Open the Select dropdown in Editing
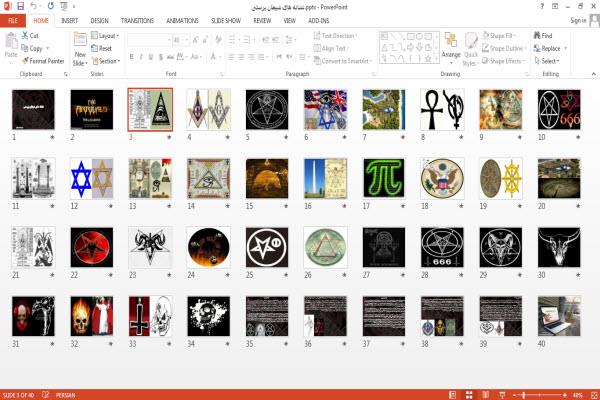This screenshot has width=600, height=400. tap(547, 61)
